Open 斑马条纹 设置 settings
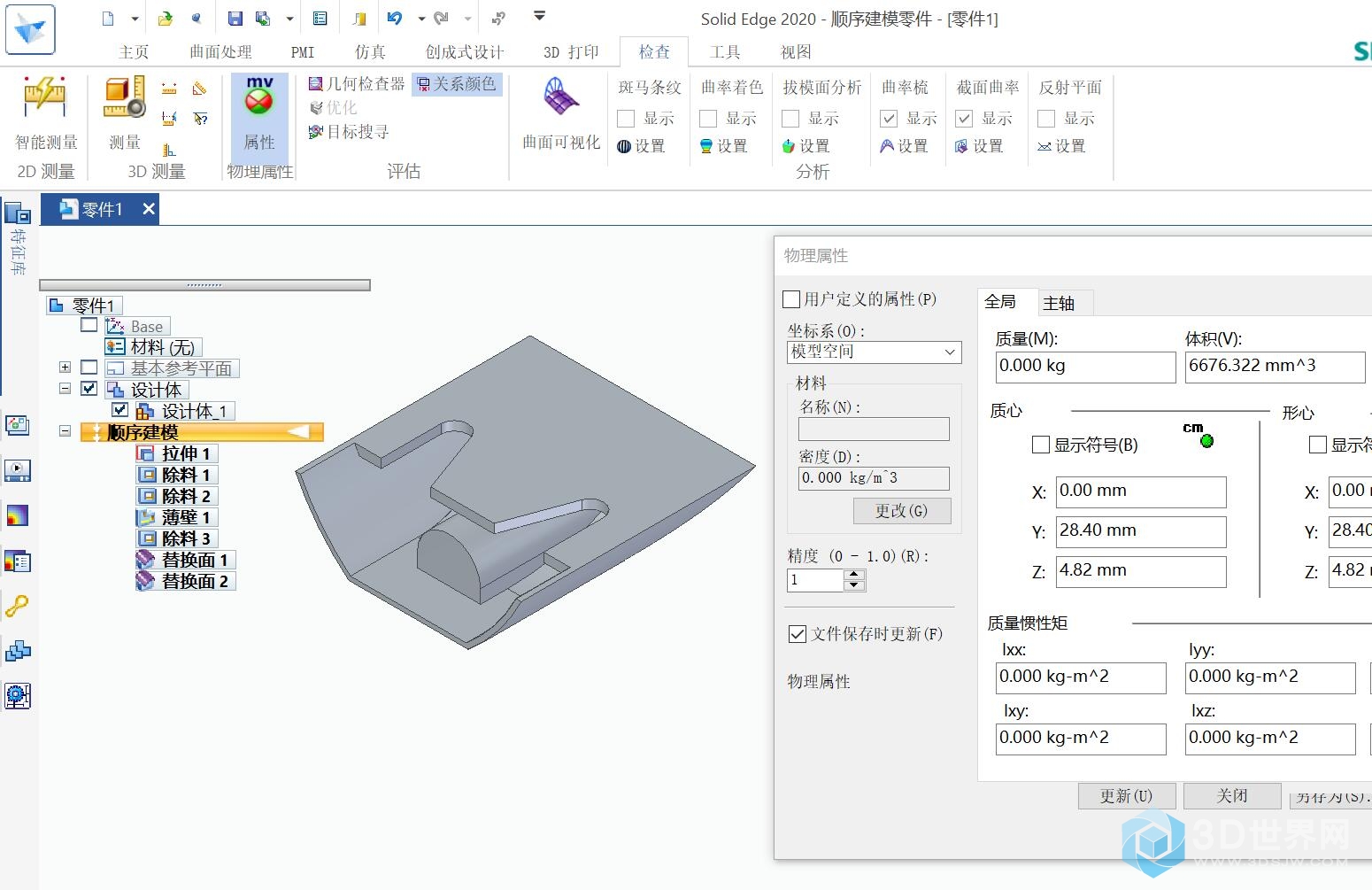1372x890 pixels. point(641,146)
